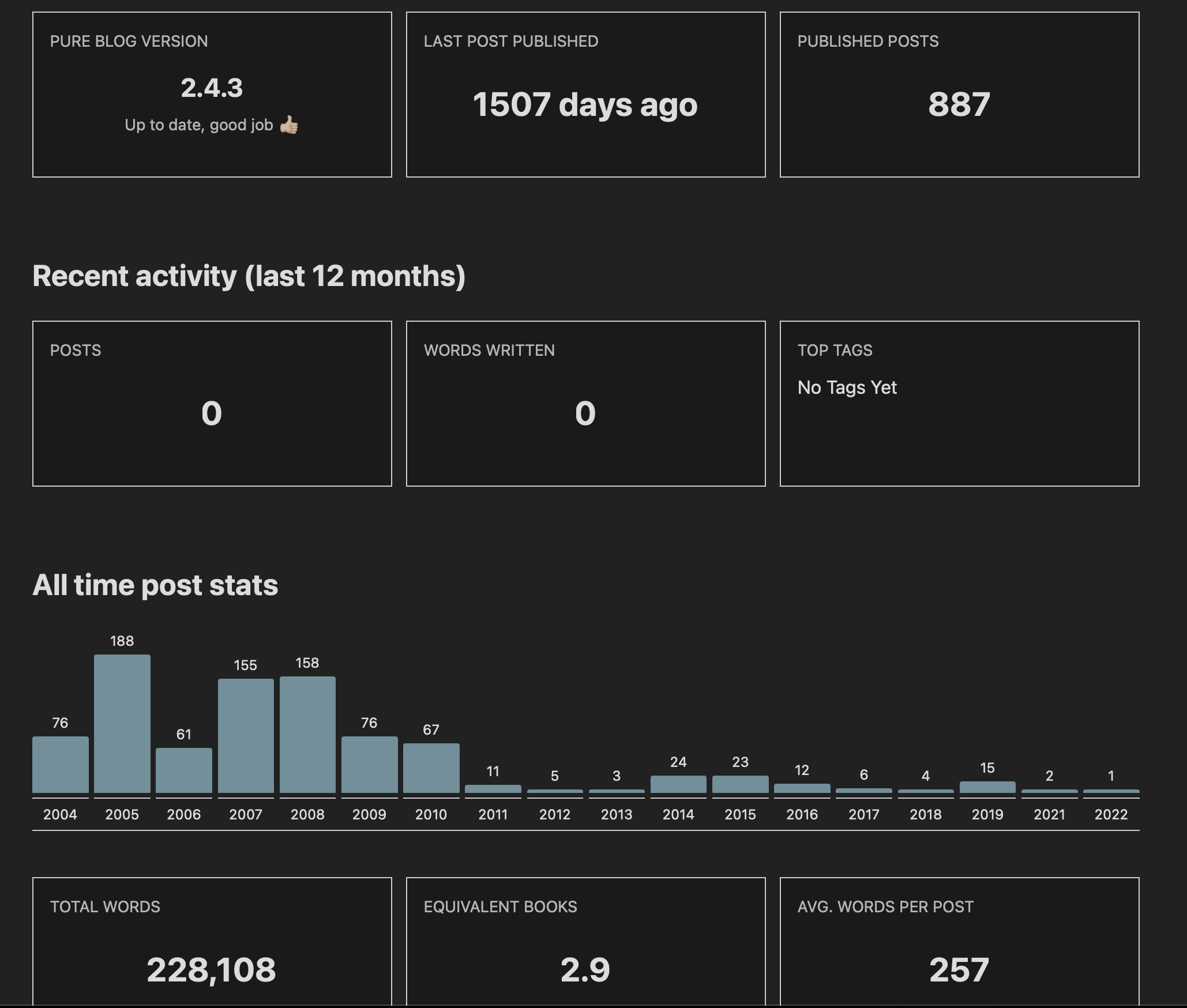This screenshot has width=1187, height=1008.
Task: Click the No Tags Yet text
Action: (846, 388)
